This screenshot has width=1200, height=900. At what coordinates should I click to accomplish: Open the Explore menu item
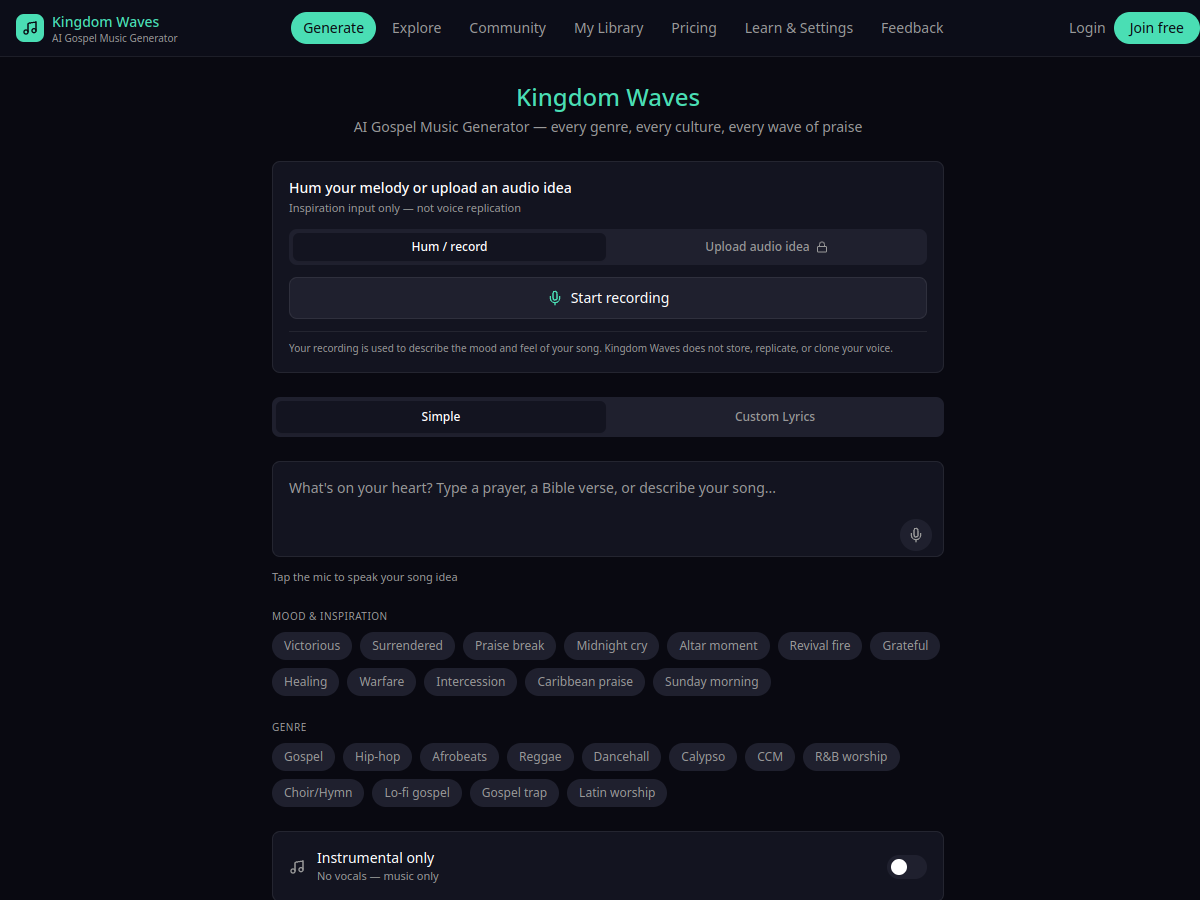(x=417, y=28)
